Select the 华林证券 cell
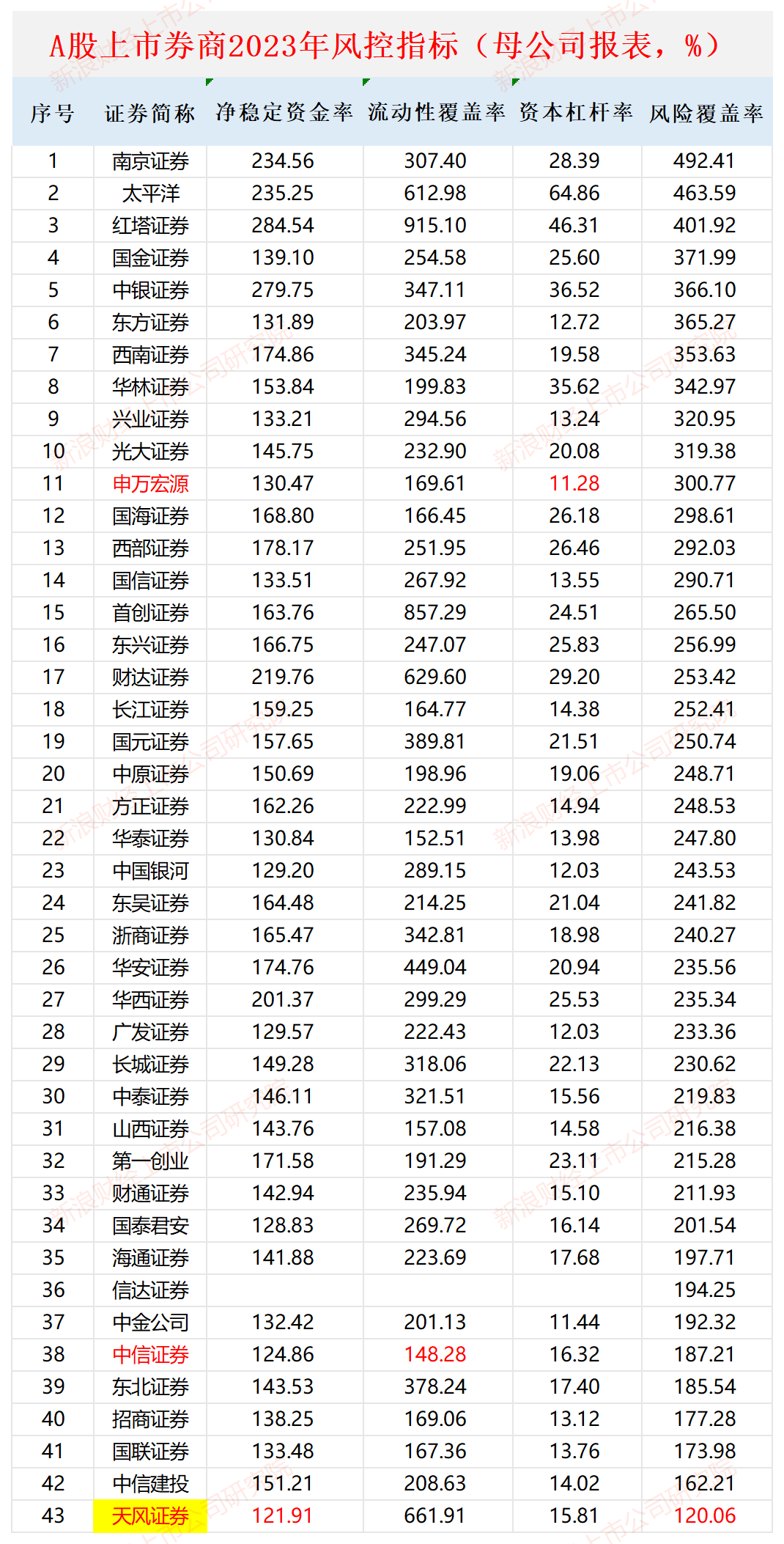This screenshot has height=1544, width=784. point(150,387)
